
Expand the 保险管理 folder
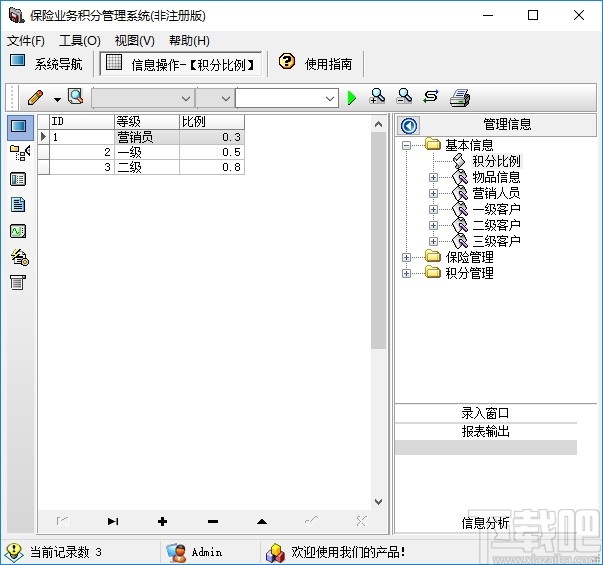[x=406, y=257]
